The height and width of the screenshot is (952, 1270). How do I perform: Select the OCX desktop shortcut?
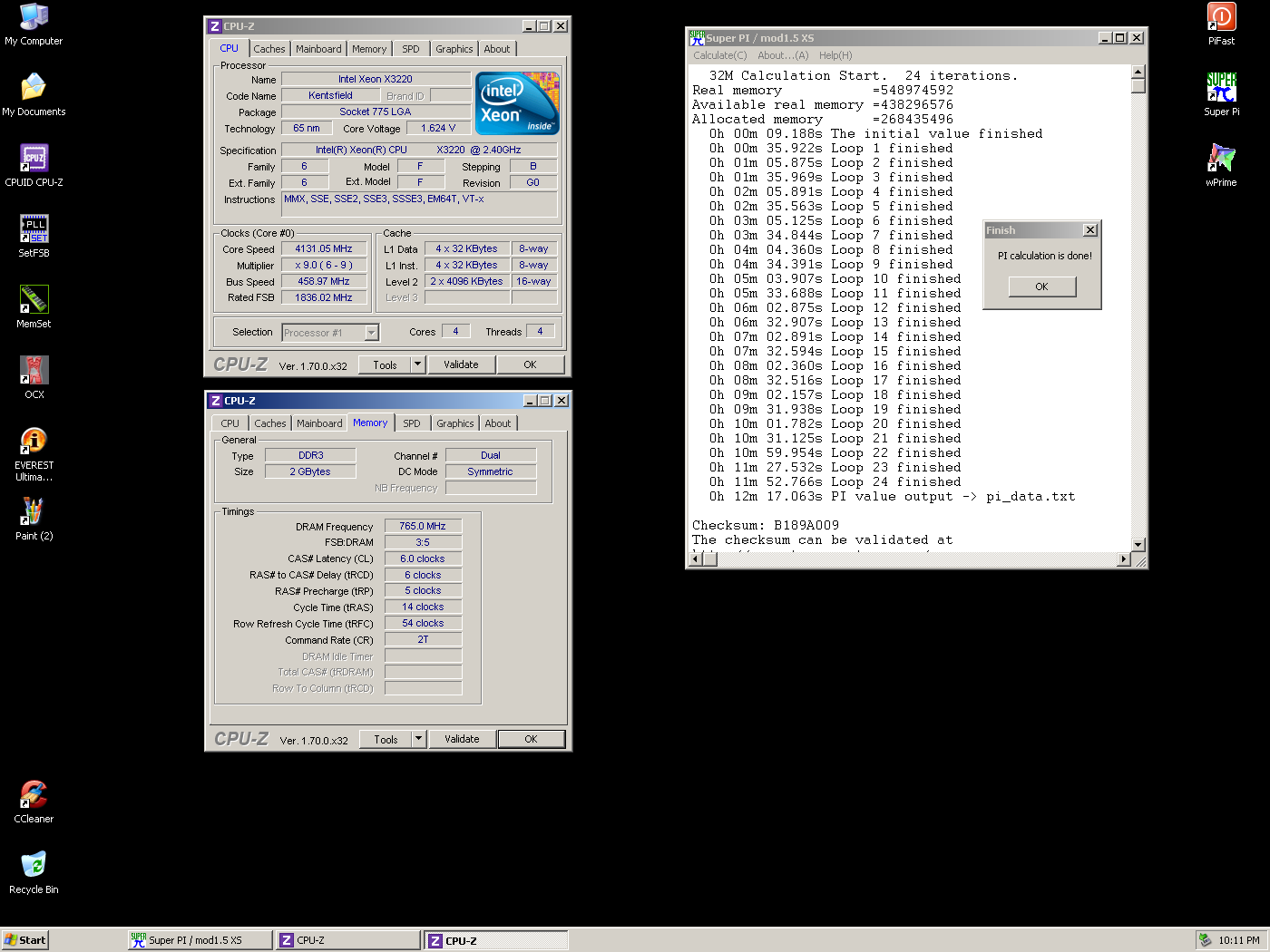(x=34, y=378)
